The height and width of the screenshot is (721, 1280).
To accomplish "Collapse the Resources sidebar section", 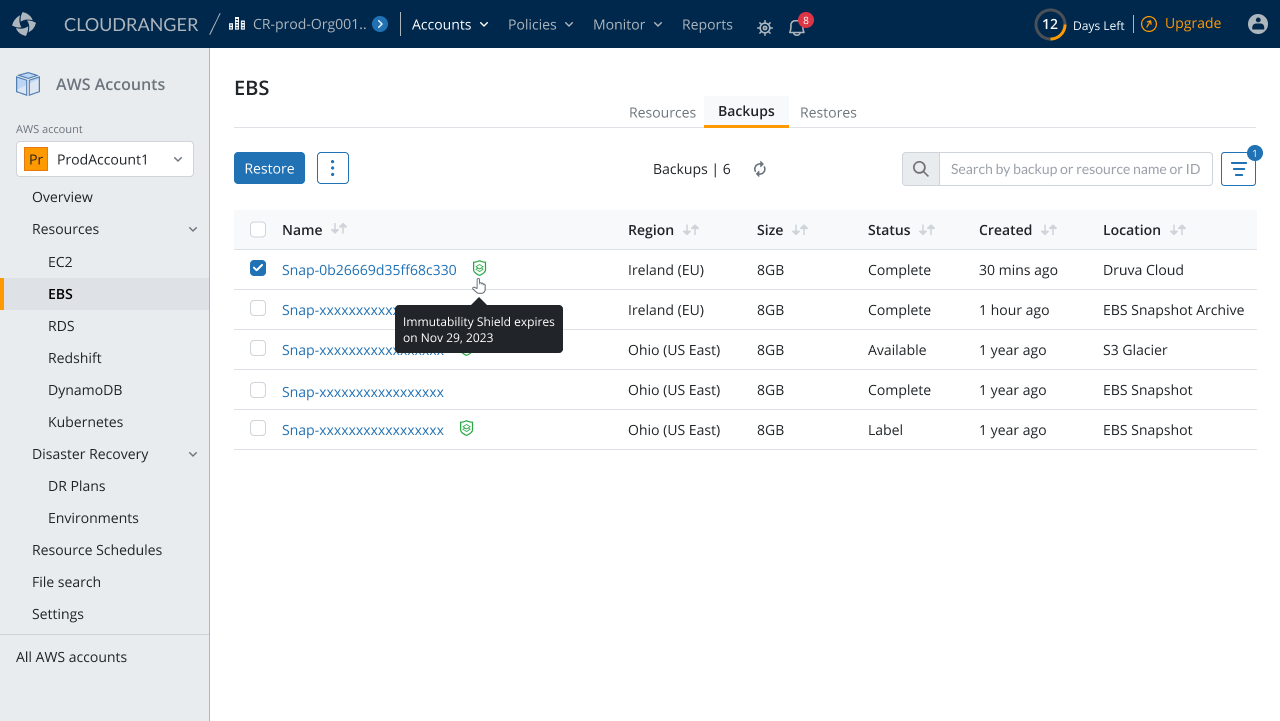I will [193, 229].
